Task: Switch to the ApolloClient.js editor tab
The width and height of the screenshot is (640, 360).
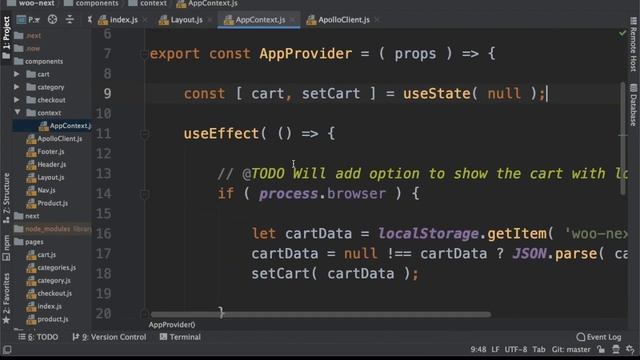Action: 344,20
